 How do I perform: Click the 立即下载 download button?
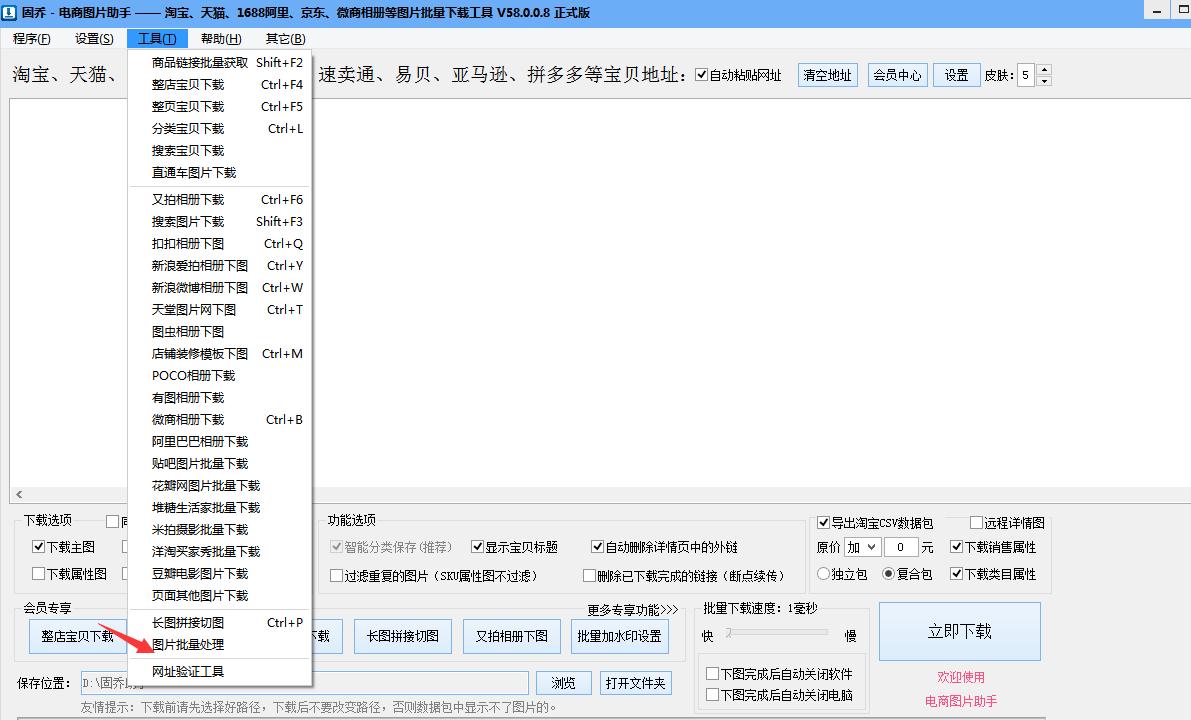[959, 631]
